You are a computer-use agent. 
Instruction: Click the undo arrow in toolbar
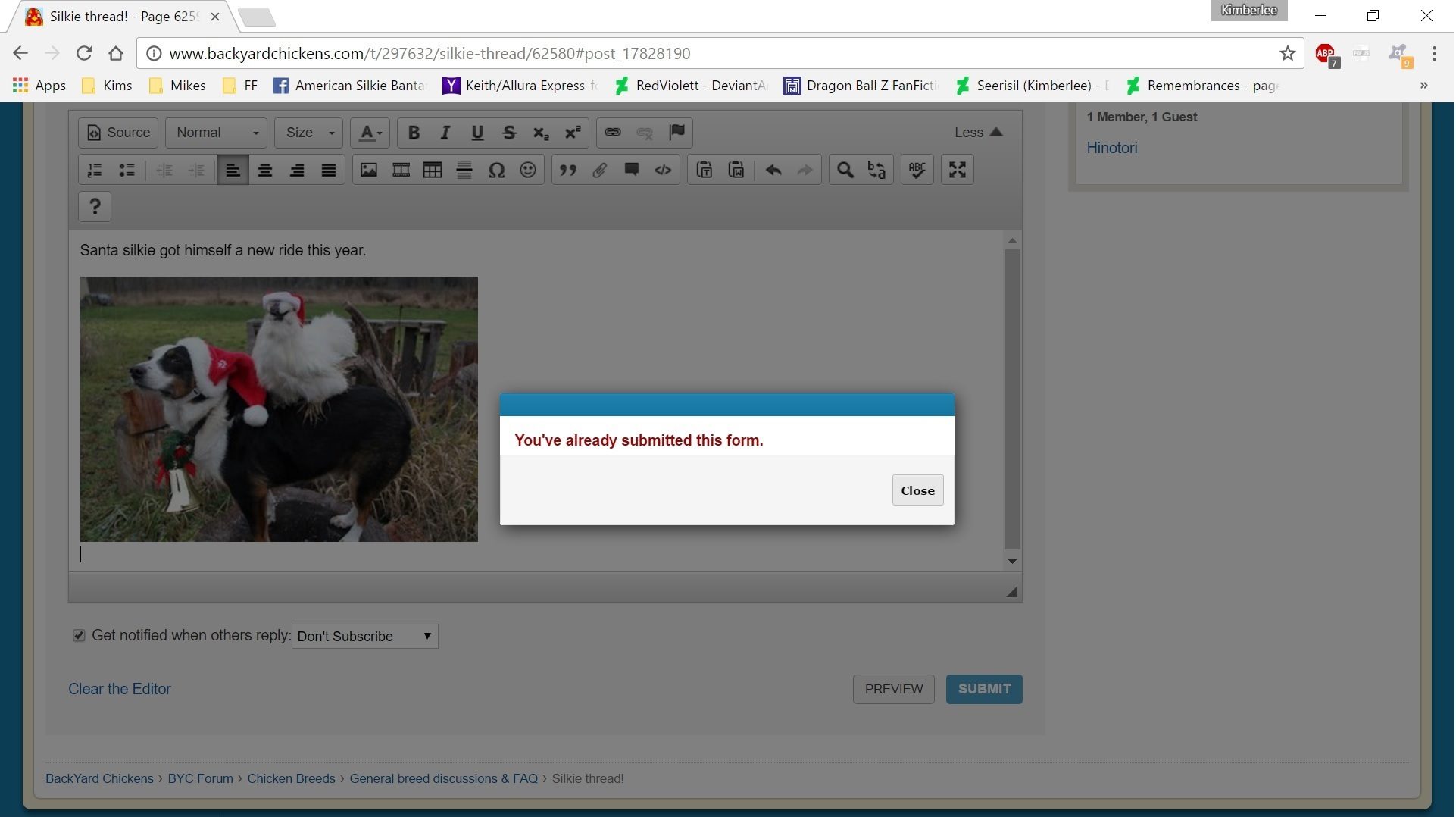(773, 170)
